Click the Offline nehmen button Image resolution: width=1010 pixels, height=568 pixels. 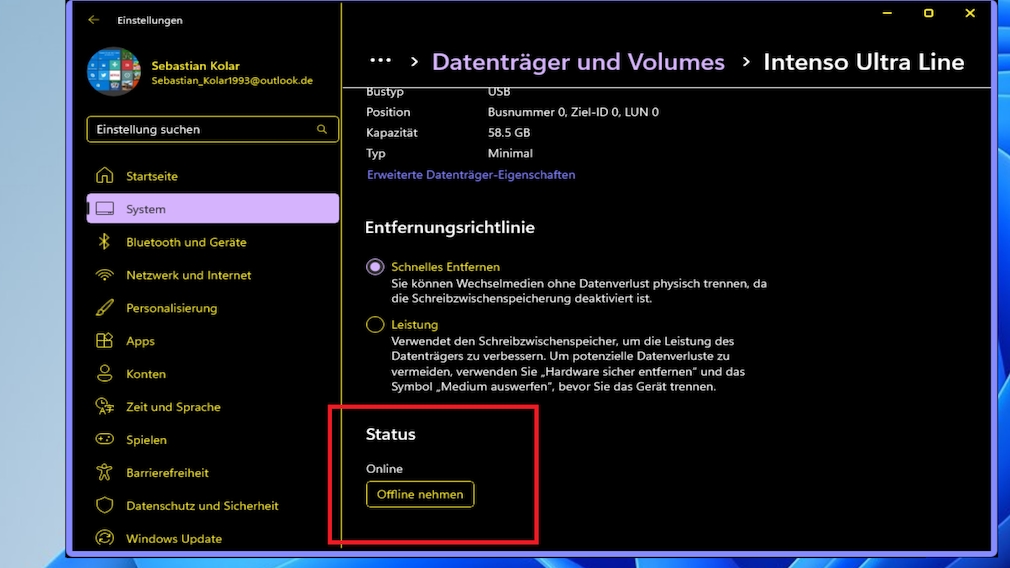point(420,494)
